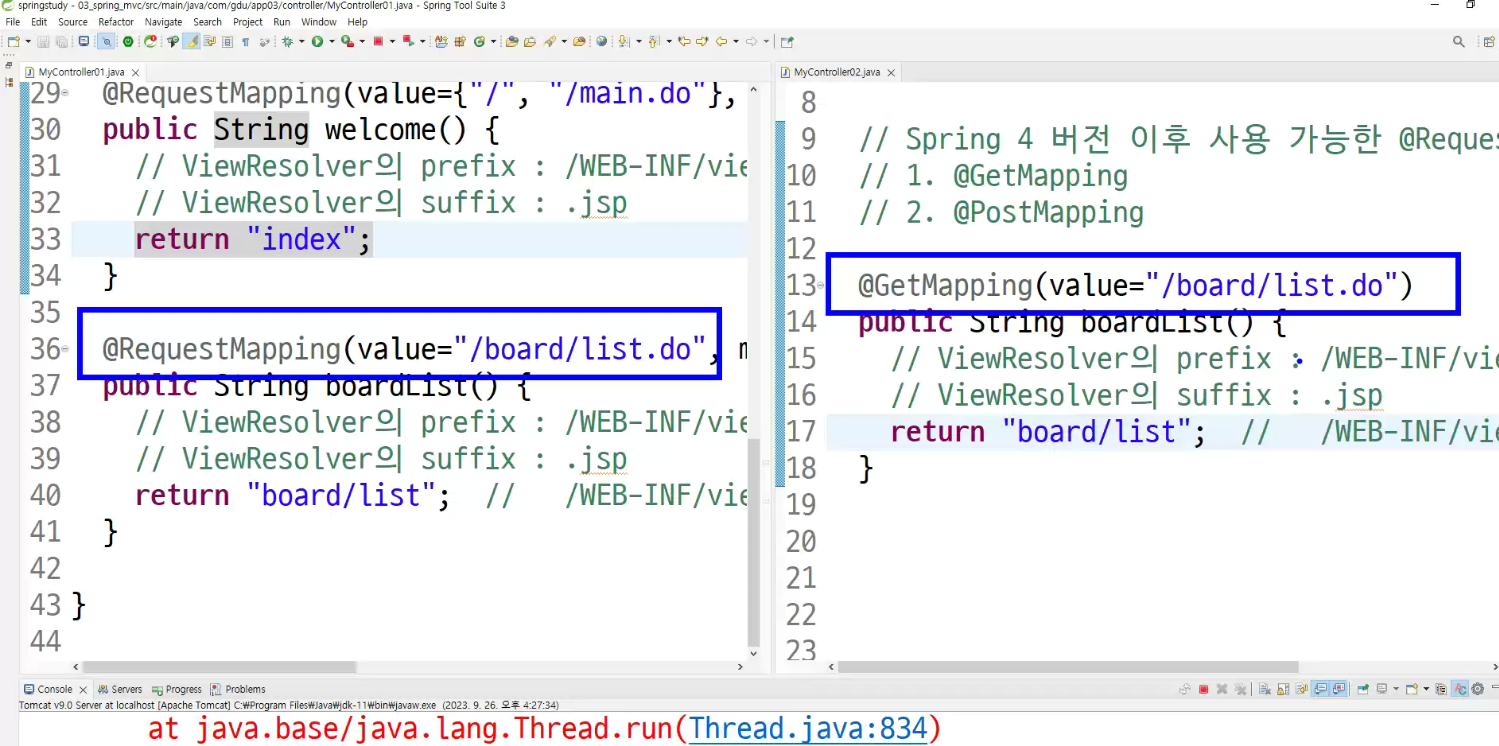The image size is (1499, 746).
Task: Open the Thread.java:834 stack trace link
Action: [809, 729]
